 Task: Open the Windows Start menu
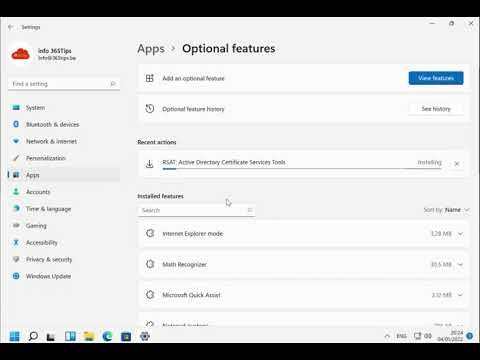coord(14,336)
